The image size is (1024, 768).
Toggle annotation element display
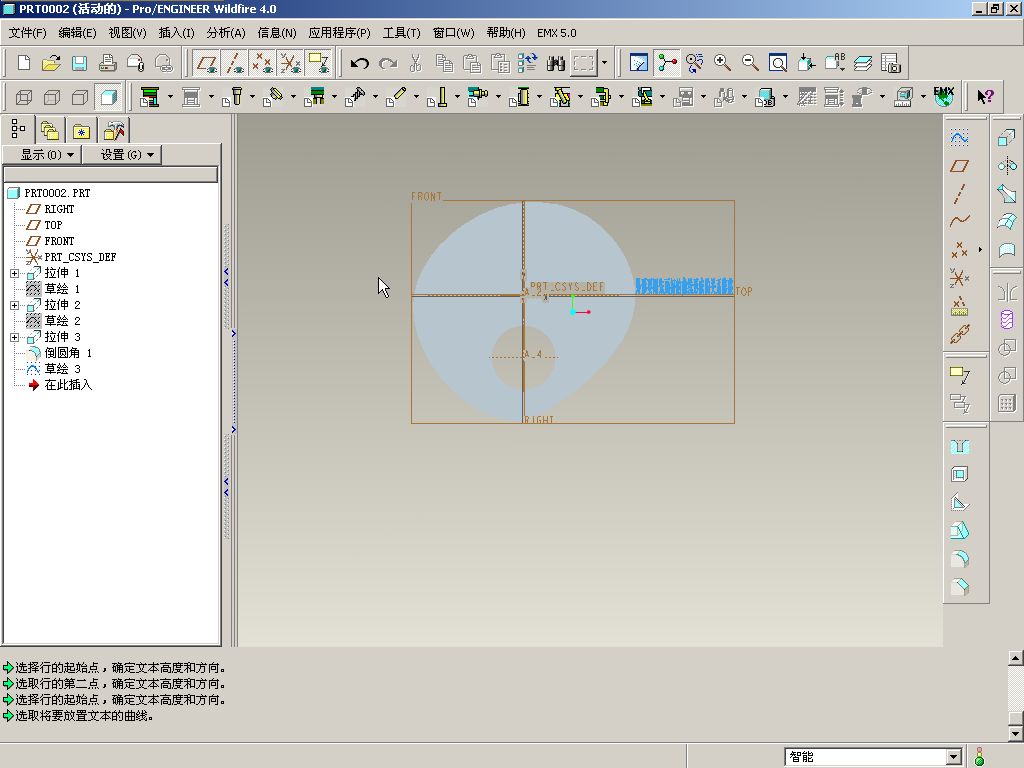(x=319, y=63)
